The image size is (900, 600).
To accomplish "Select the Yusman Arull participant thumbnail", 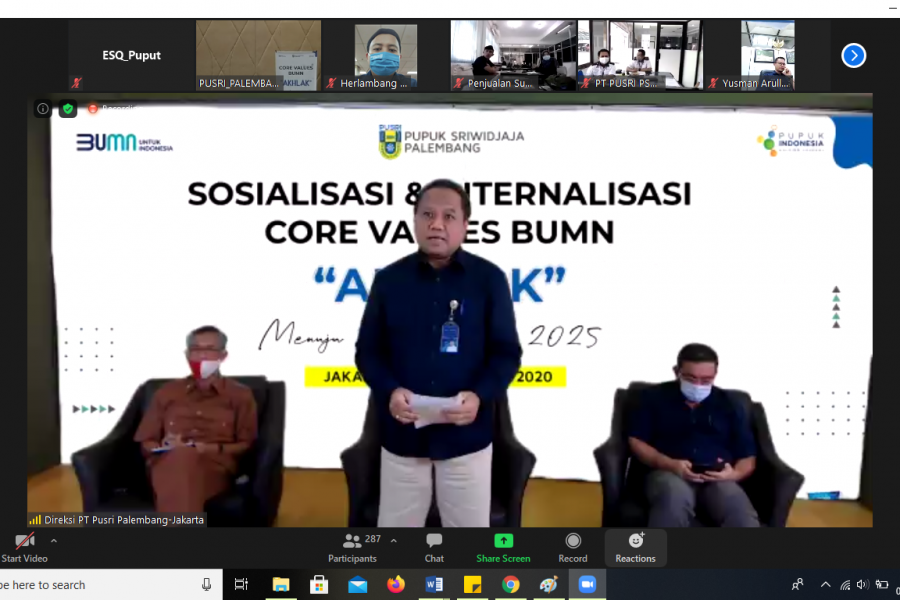I will 767,55.
